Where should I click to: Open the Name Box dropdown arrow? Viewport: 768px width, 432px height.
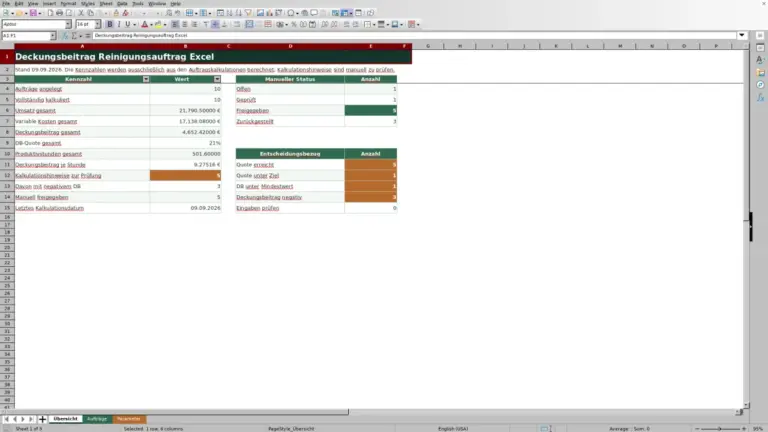[53, 36]
